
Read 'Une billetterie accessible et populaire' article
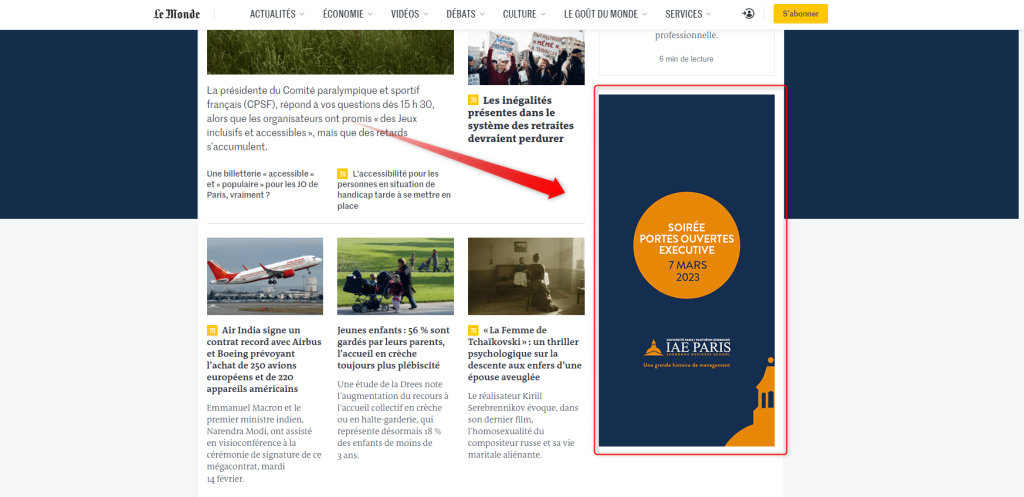(x=262, y=184)
